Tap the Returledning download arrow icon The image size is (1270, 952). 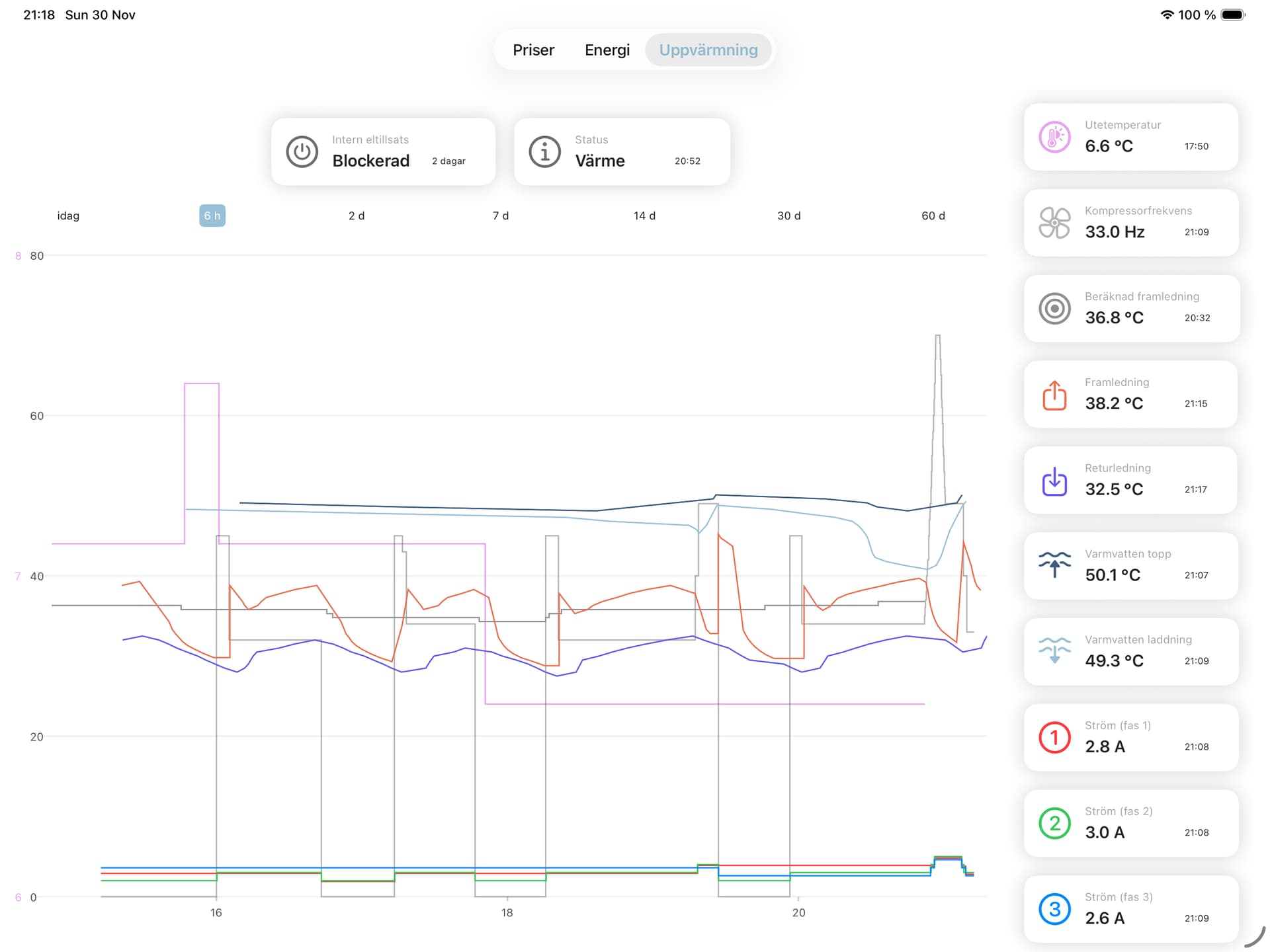click(x=1054, y=481)
